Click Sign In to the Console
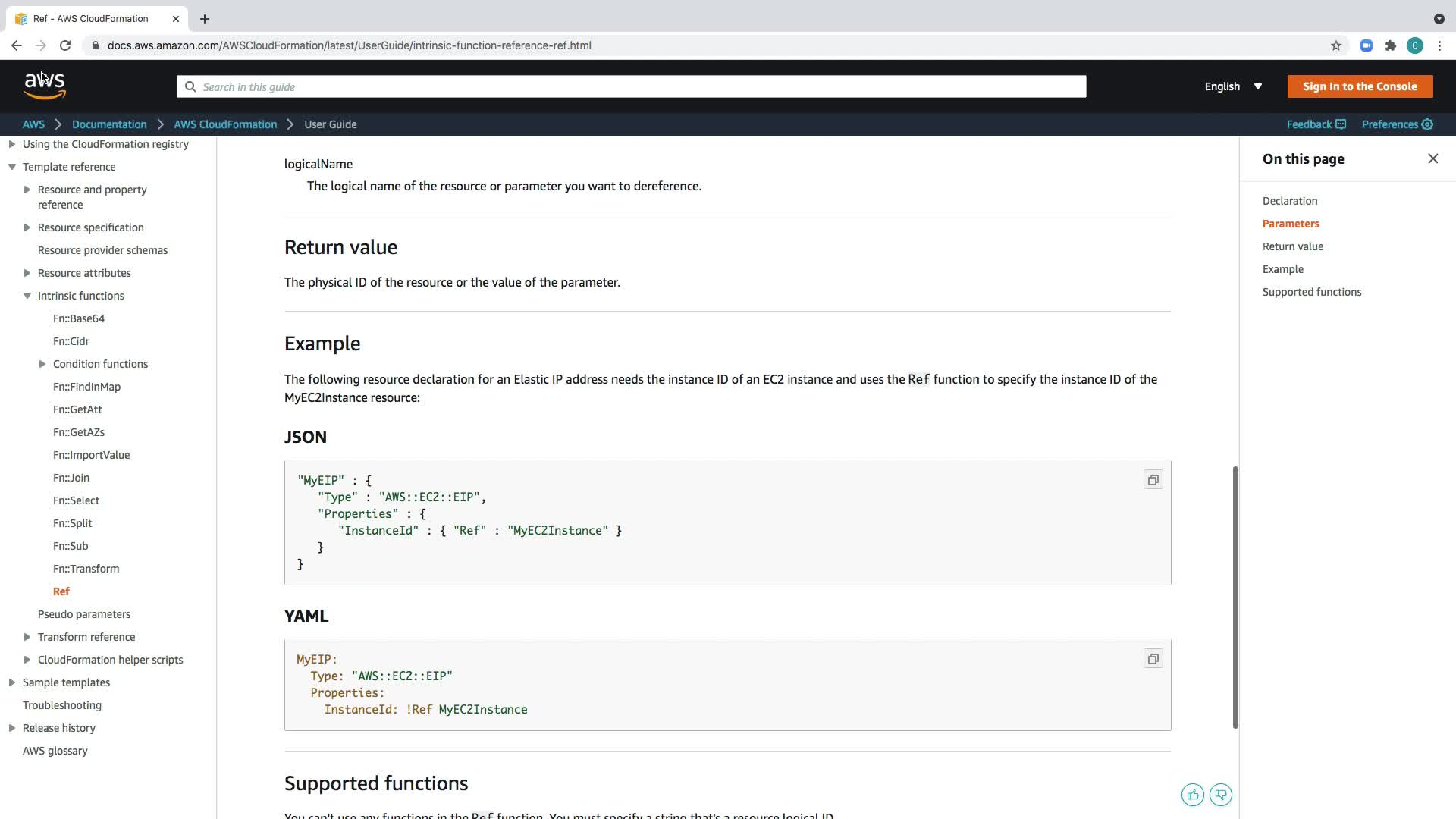 tap(1360, 86)
